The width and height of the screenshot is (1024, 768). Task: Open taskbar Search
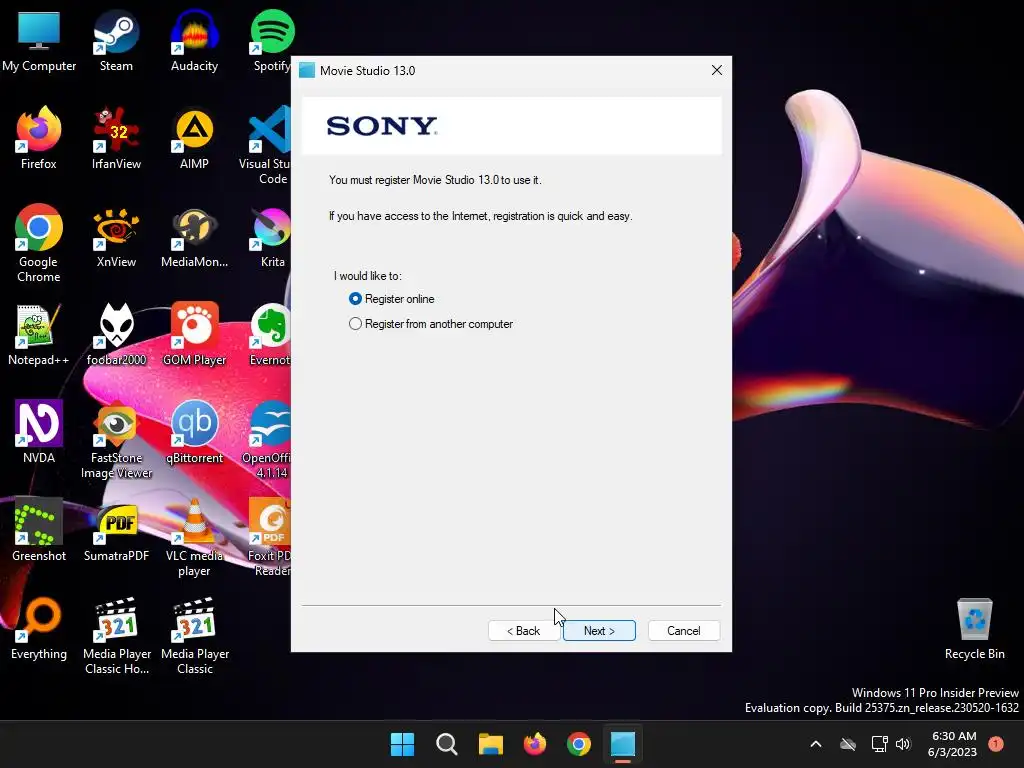pyautogui.click(x=447, y=744)
